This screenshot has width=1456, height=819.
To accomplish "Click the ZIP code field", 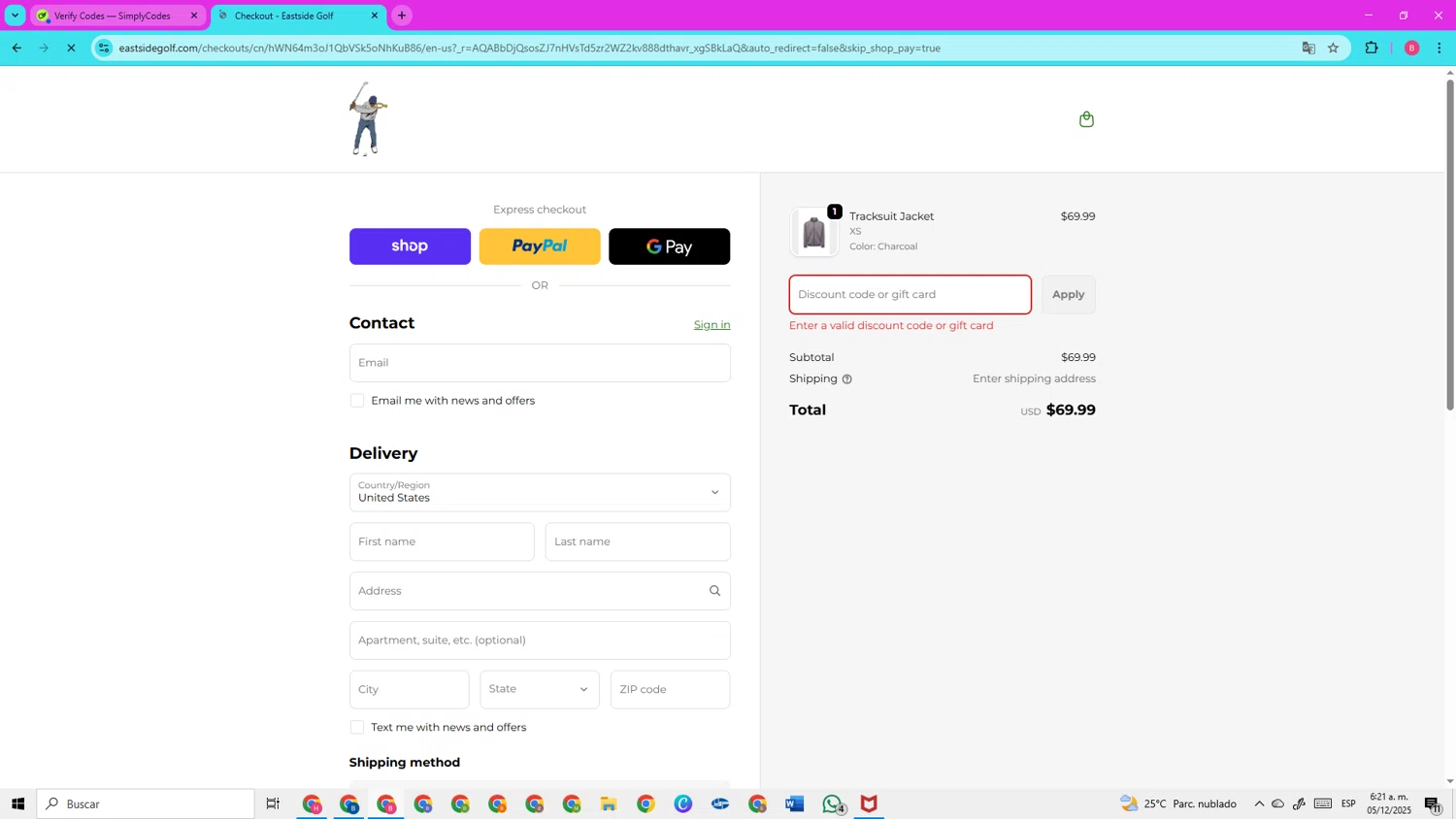I will (x=670, y=690).
